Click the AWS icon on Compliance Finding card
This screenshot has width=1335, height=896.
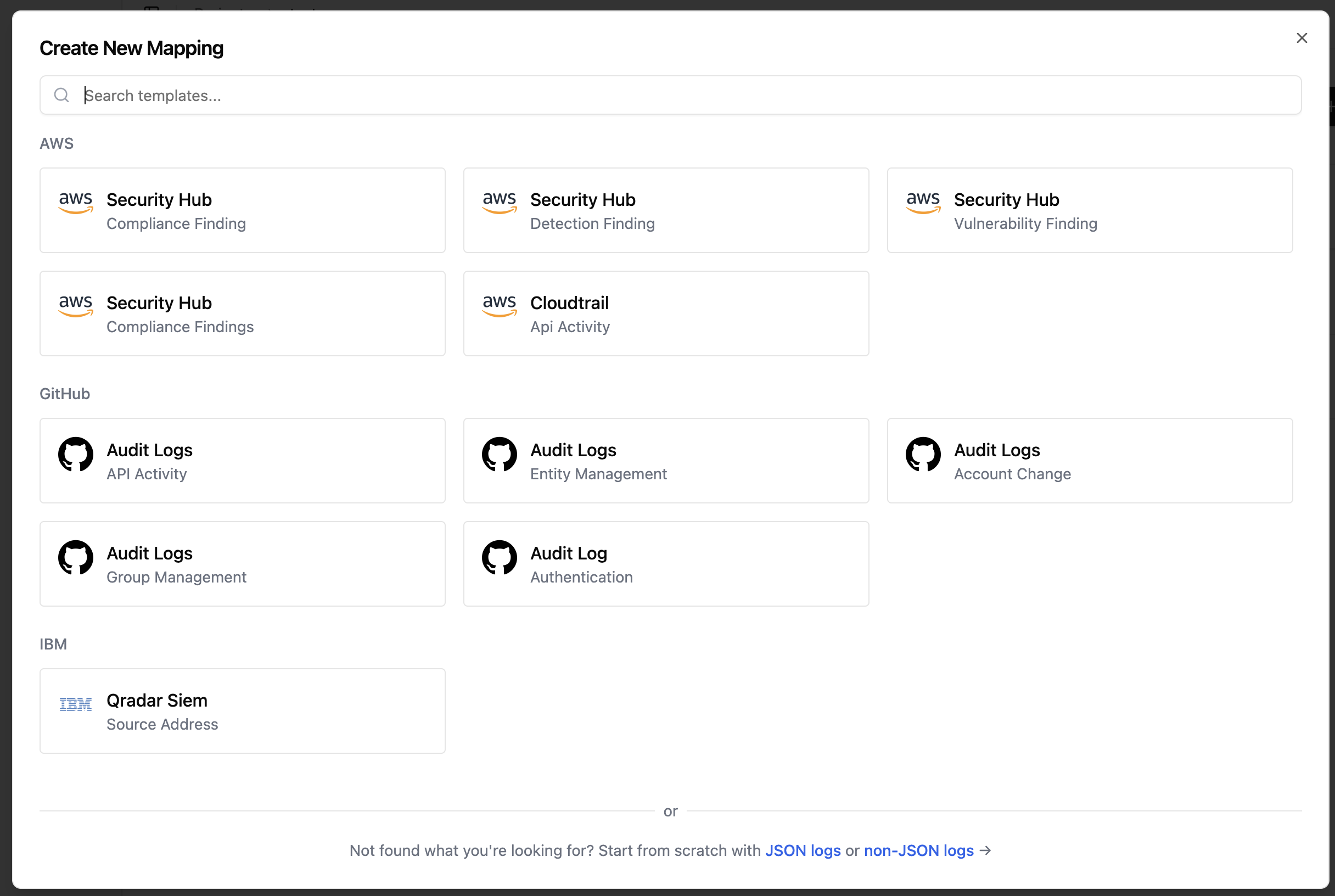pyautogui.click(x=75, y=202)
